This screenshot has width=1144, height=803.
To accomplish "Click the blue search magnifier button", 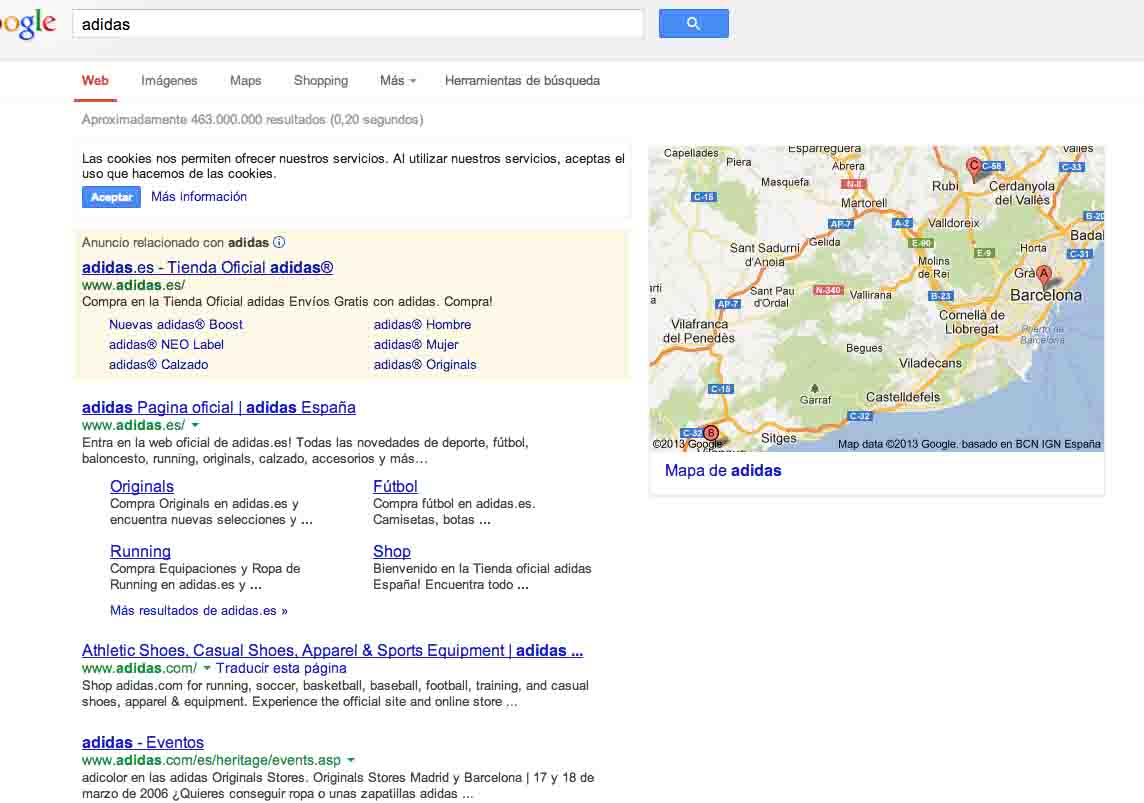I will (x=693, y=23).
